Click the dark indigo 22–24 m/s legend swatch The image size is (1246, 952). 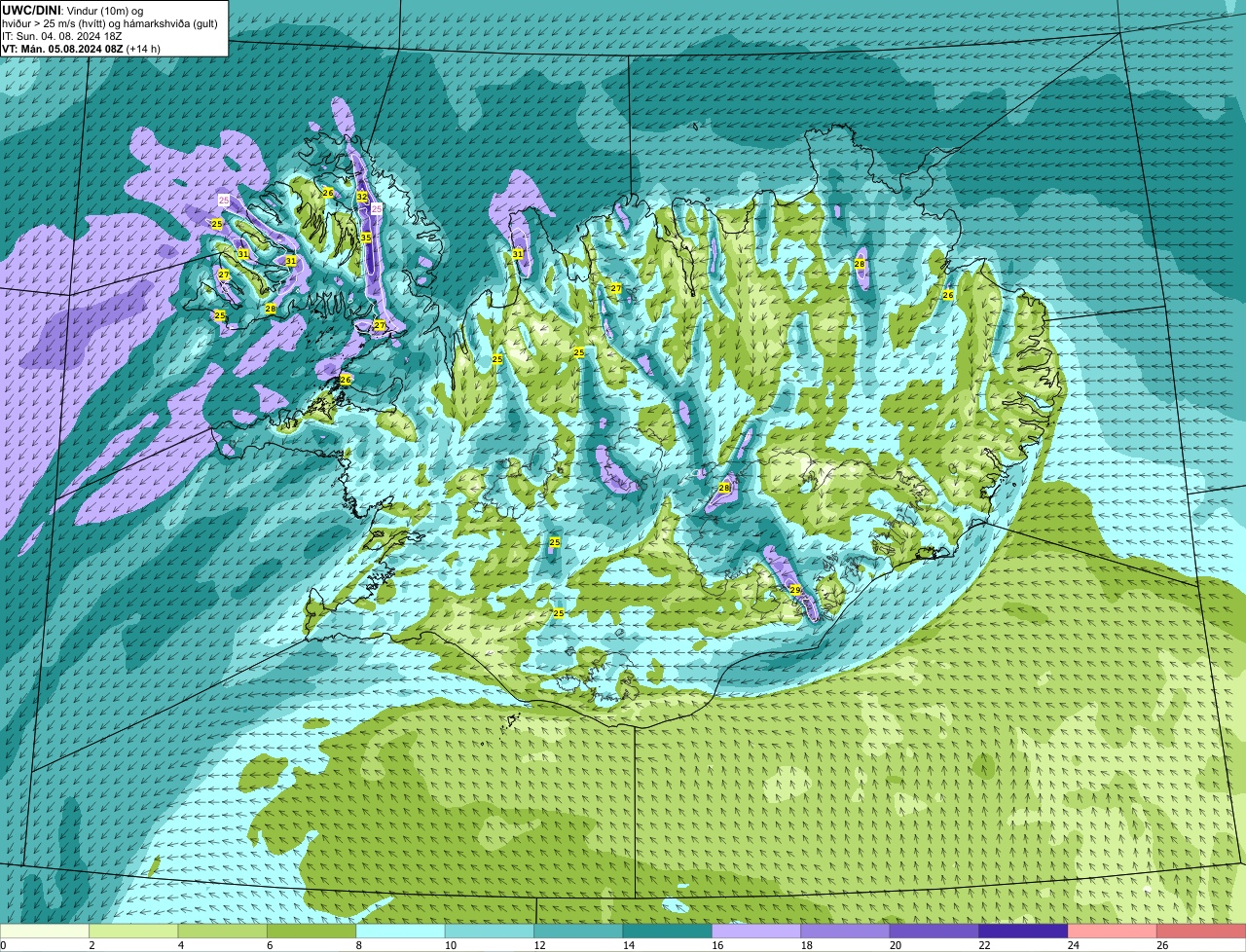1024,931
